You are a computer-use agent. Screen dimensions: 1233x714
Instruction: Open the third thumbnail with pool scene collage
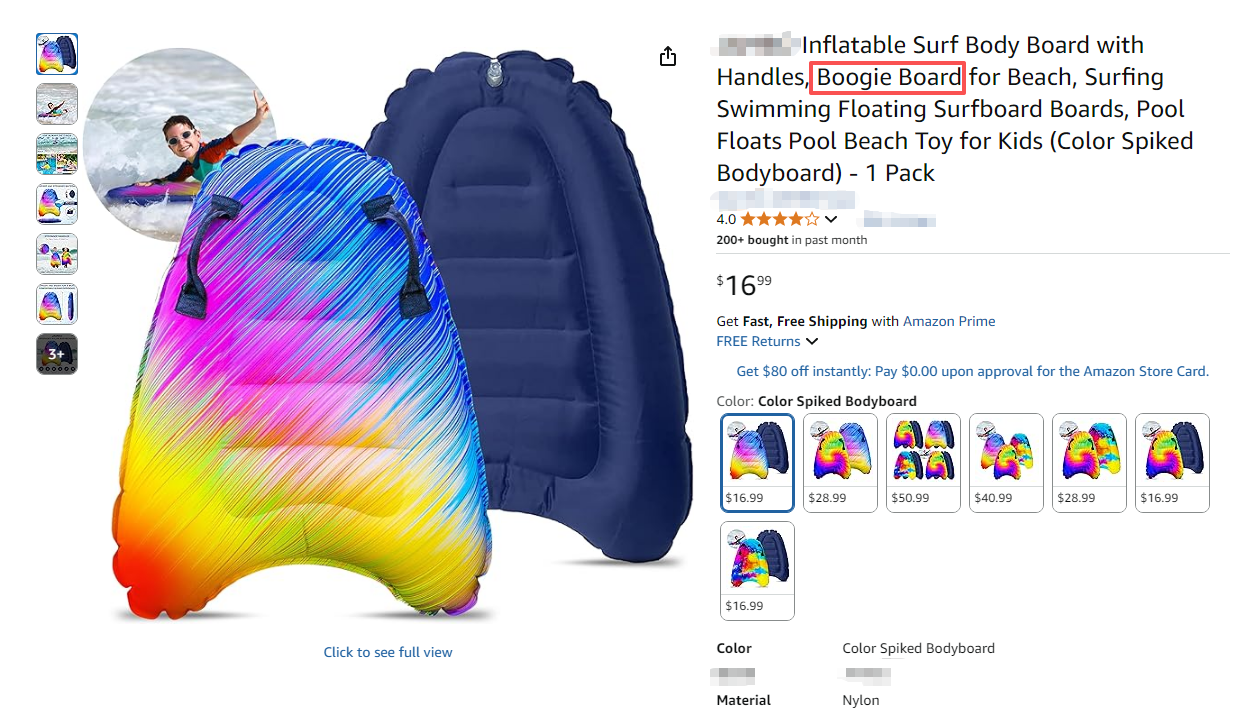tap(57, 154)
